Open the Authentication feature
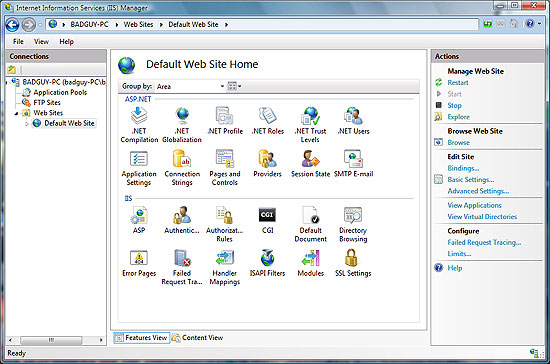 [x=182, y=220]
